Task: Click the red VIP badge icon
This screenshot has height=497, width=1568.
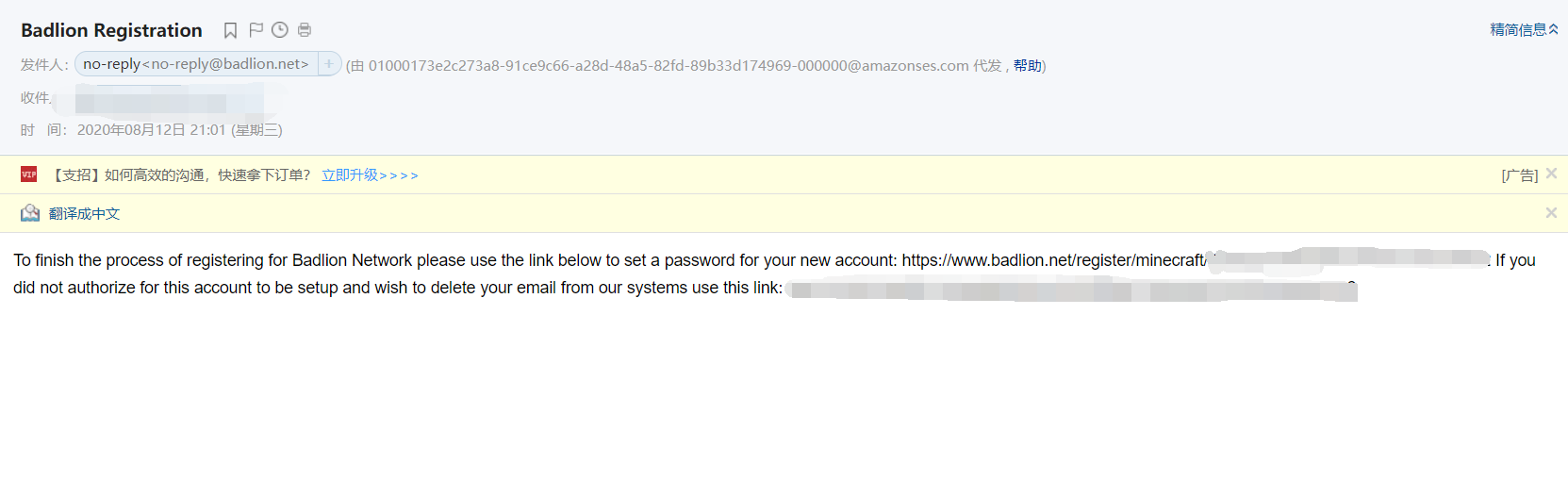Action: pos(29,174)
